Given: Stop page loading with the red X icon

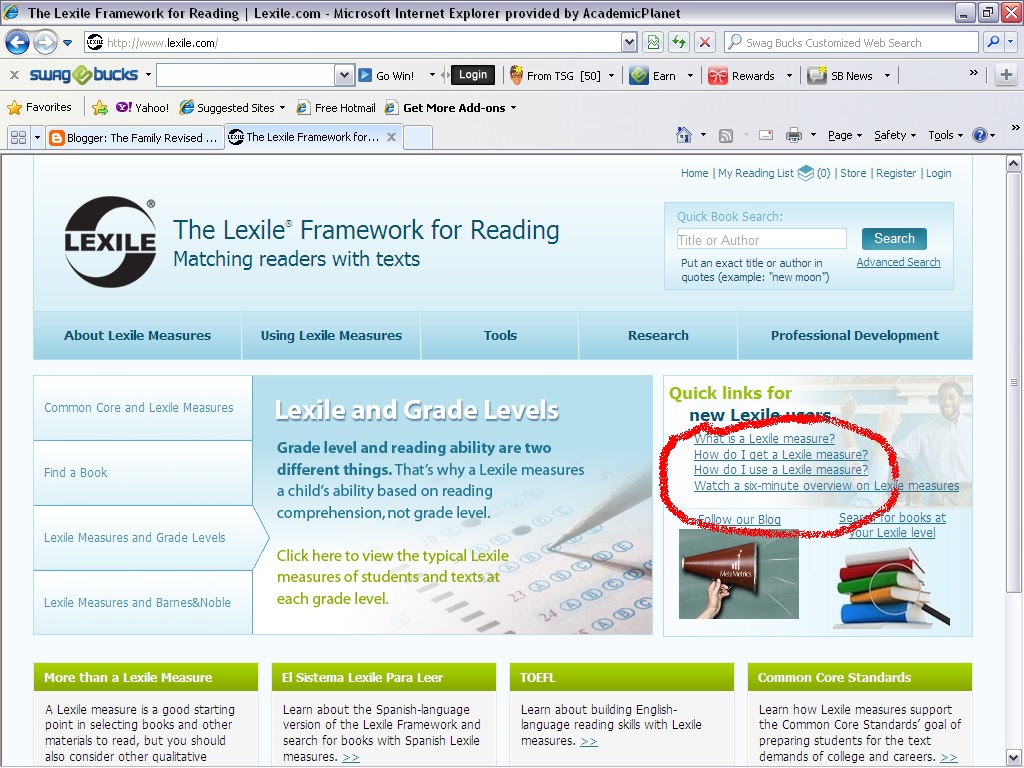Looking at the screenshot, I should (x=703, y=42).
